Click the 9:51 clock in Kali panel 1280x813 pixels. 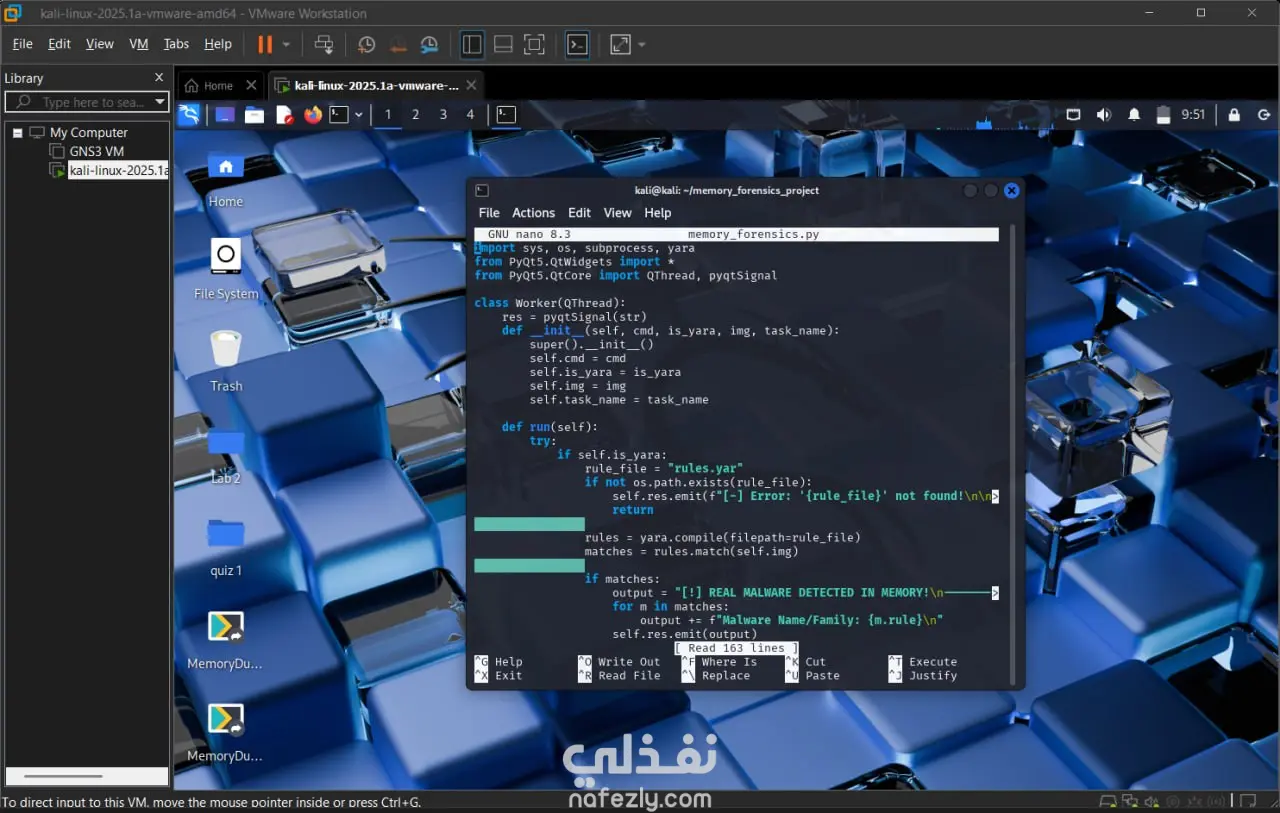pos(1193,115)
